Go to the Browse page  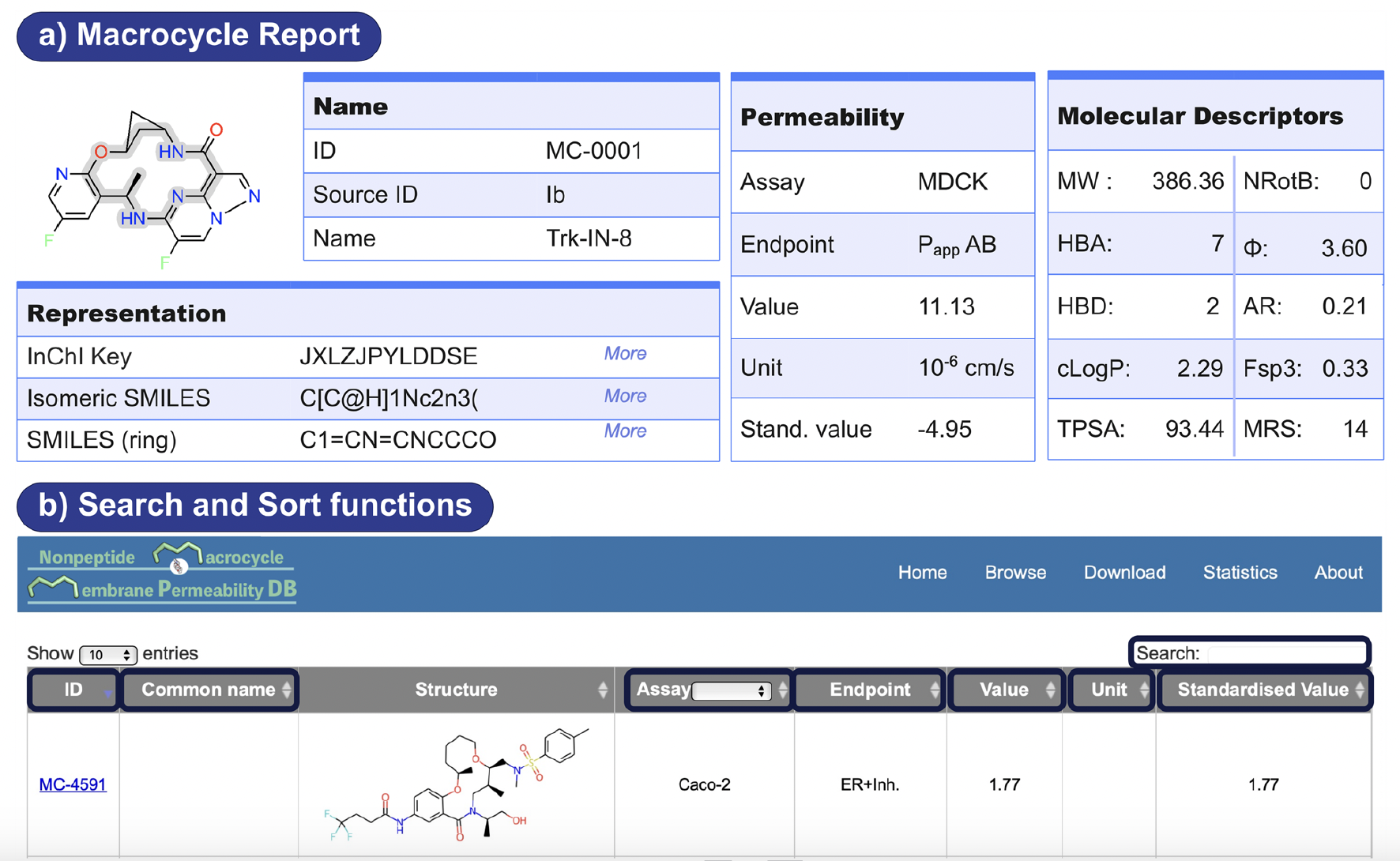pyautogui.click(x=1015, y=573)
